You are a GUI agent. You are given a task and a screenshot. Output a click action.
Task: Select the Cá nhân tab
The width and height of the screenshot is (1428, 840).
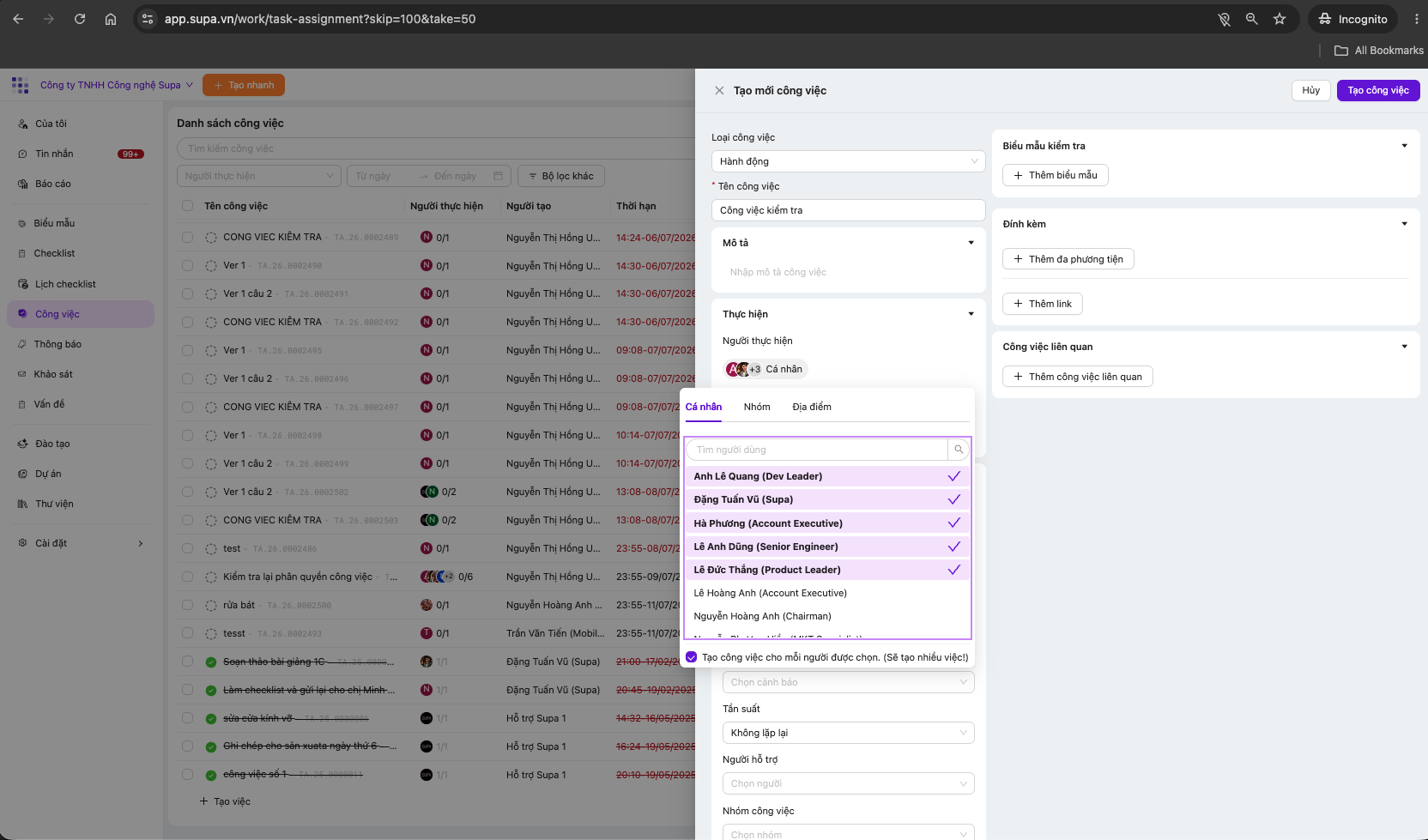coord(704,407)
